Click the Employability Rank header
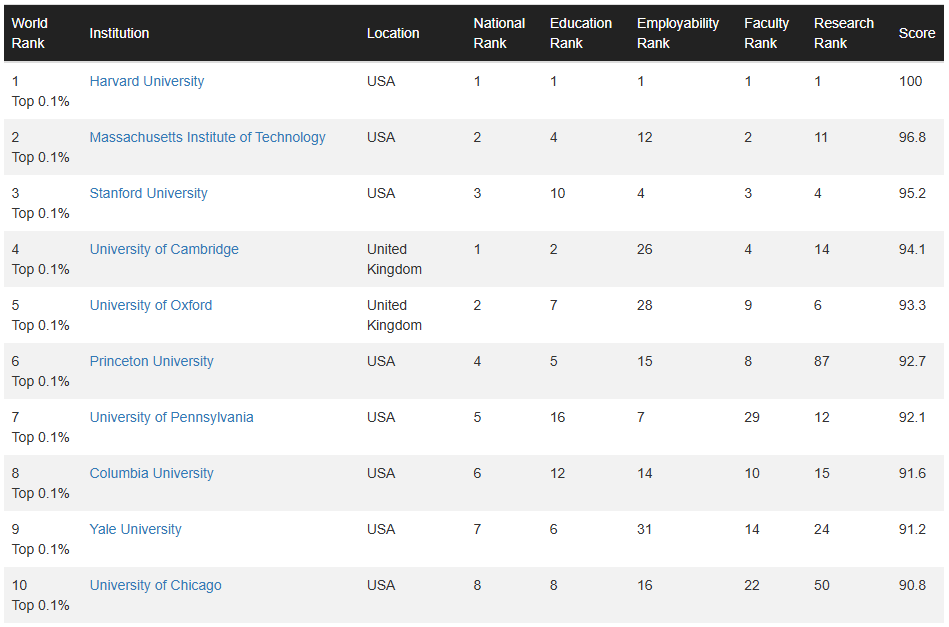 click(x=677, y=33)
